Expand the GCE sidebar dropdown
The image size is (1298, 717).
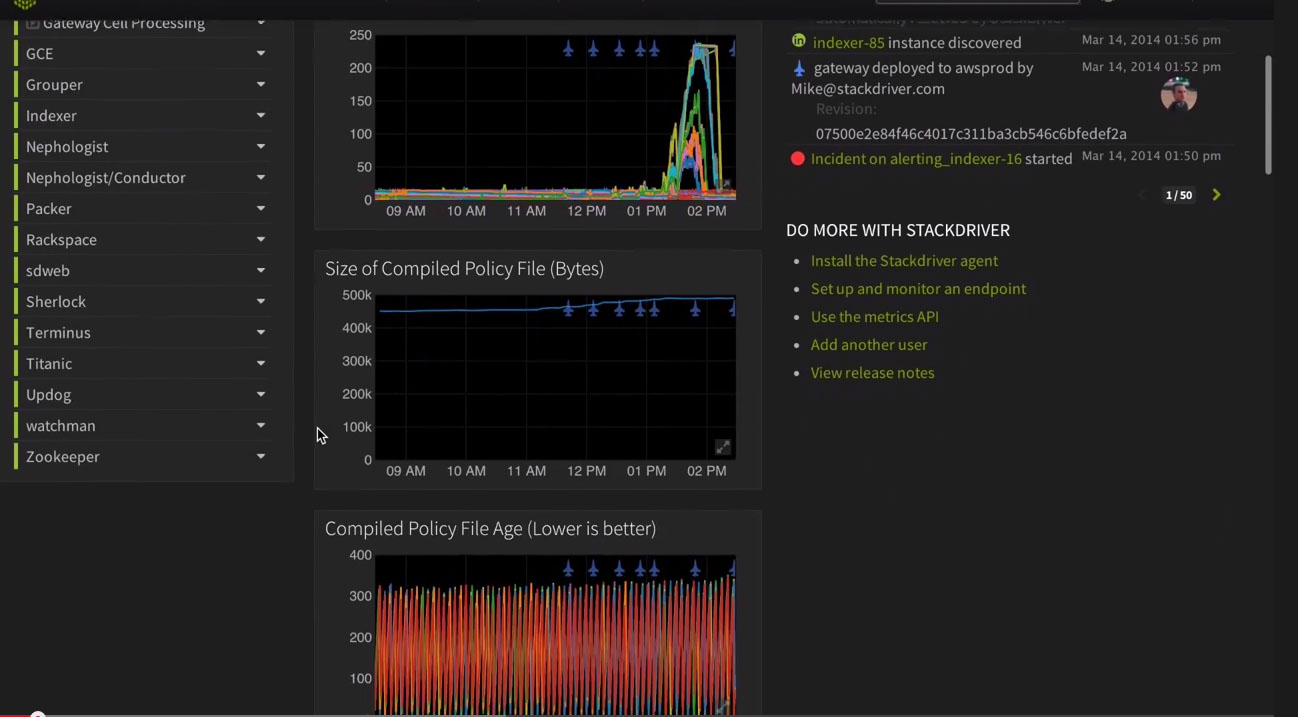pyautogui.click(x=260, y=53)
